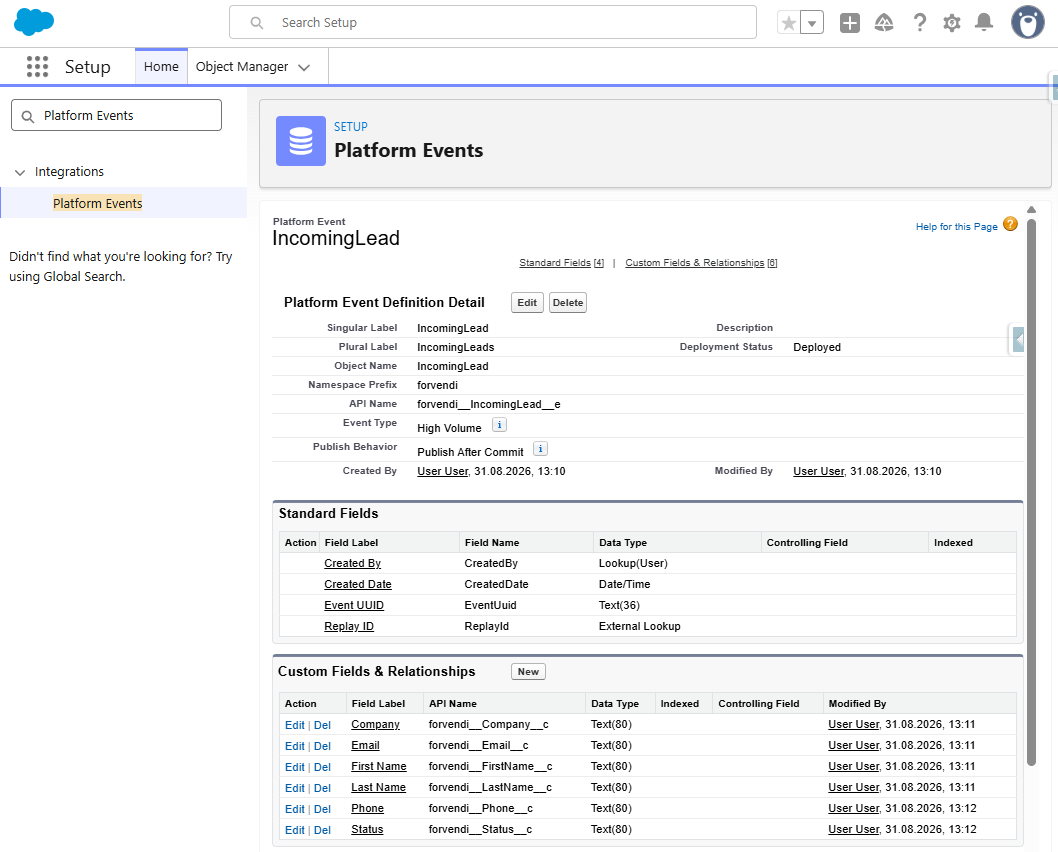Viewport: 1058px width, 852px height.
Task: Edit the First Name custom field
Action: tap(295, 767)
